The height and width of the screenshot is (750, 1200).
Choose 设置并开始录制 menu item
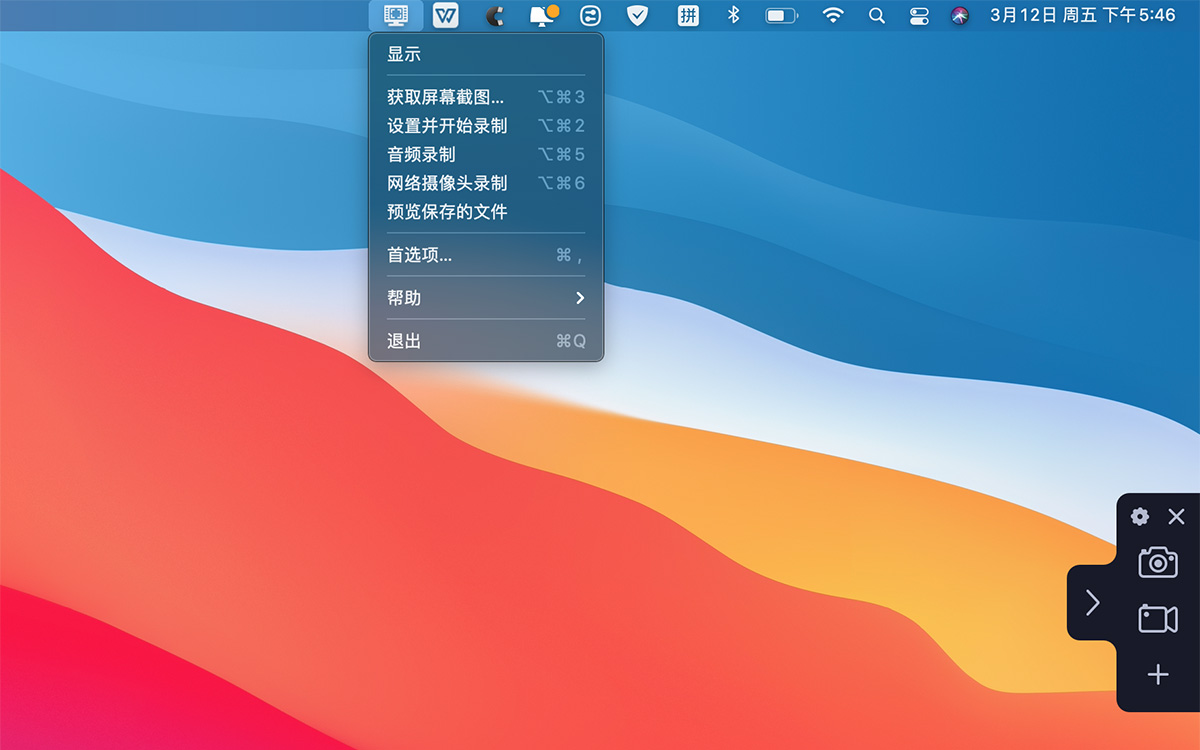[x=486, y=126]
